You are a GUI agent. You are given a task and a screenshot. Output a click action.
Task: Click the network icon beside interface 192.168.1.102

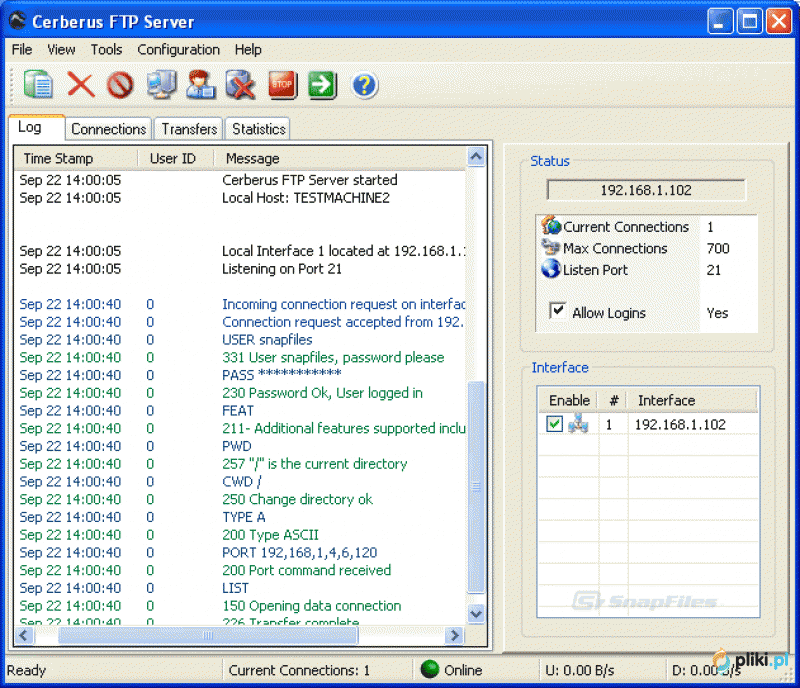(579, 424)
